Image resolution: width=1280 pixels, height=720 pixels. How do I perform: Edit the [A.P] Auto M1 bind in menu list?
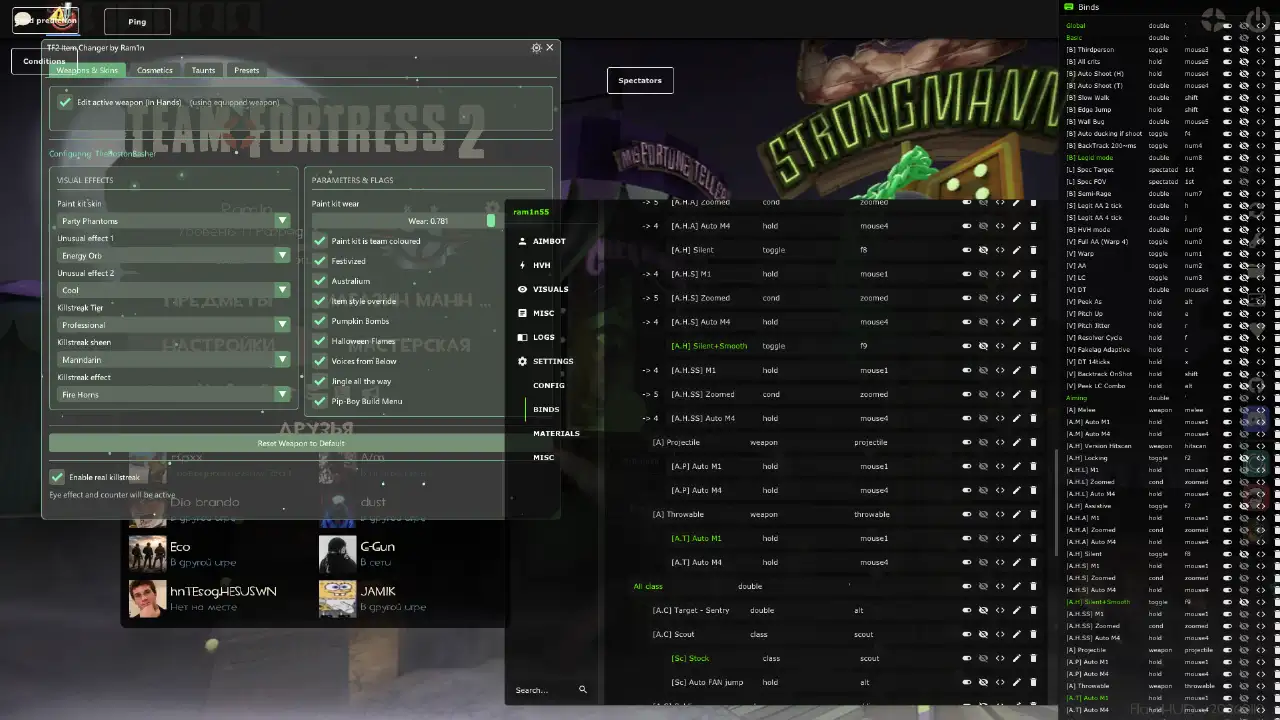click(1016, 466)
